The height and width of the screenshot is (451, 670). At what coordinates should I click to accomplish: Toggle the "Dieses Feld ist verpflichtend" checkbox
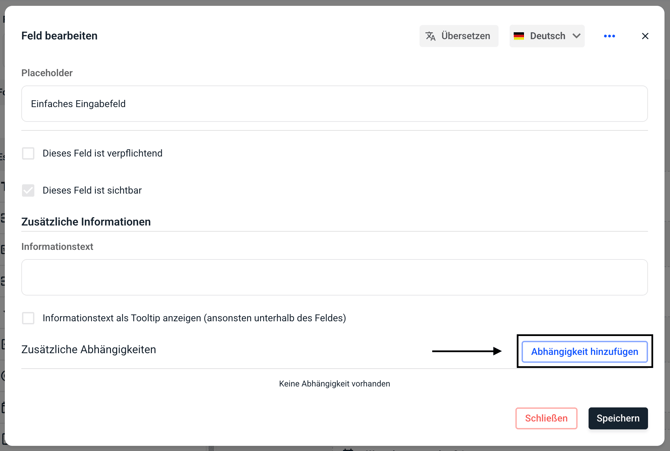coord(28,154)
